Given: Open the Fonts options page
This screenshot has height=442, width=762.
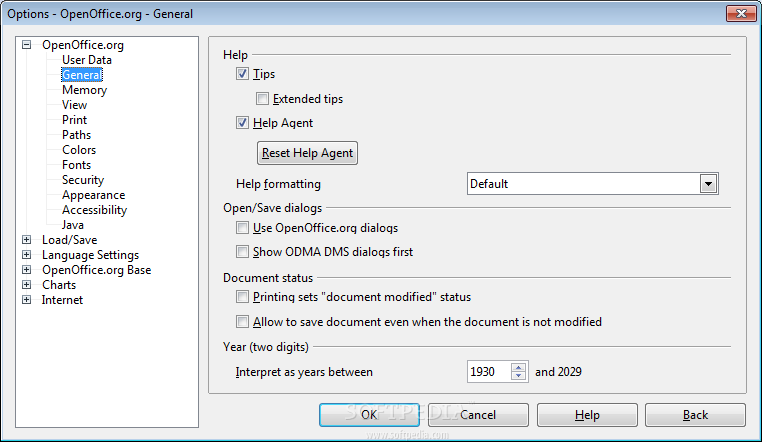Looking at the screenshot, I should point(76,165).
